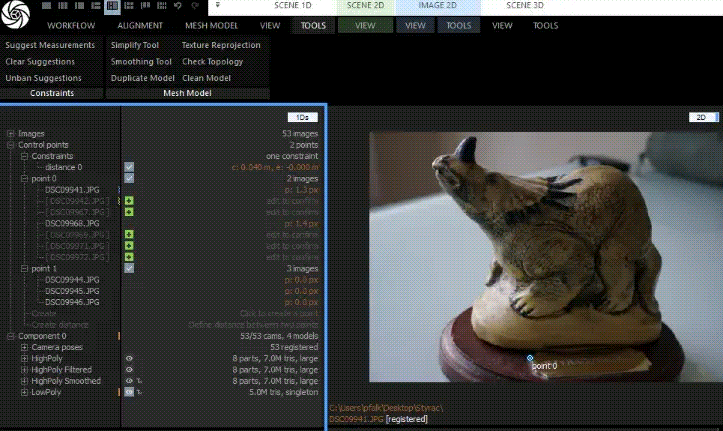Switch to the MESH MODEL ribbon tab
Viewport: 723px width, 431px height.
(x=210, y=25)
